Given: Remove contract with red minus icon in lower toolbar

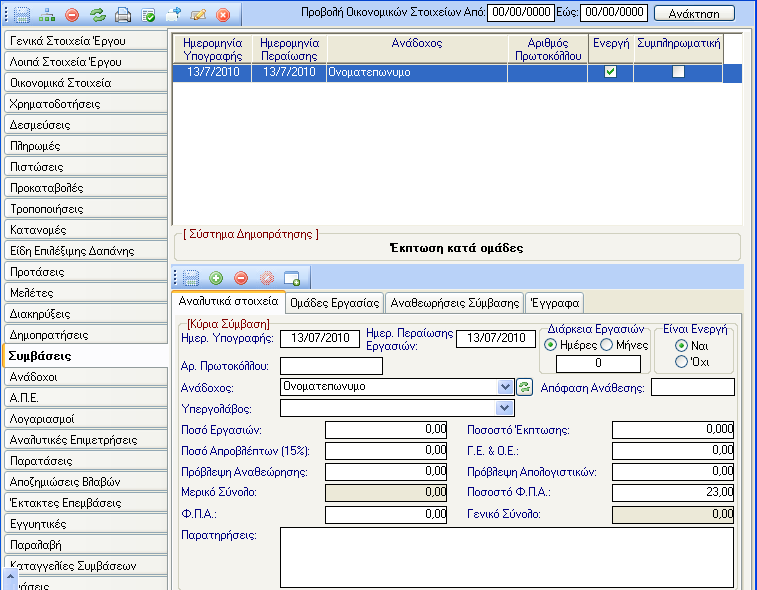Looking at the screenshot, I should tap(241, 278).
